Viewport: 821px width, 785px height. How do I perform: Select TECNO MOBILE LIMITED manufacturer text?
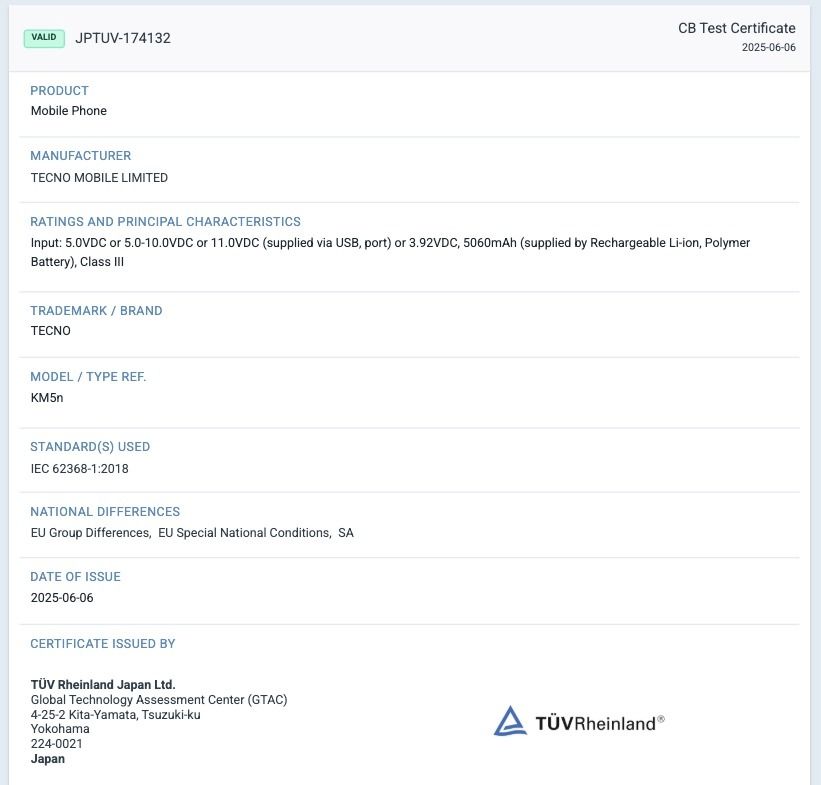click(x=99, y=178)
